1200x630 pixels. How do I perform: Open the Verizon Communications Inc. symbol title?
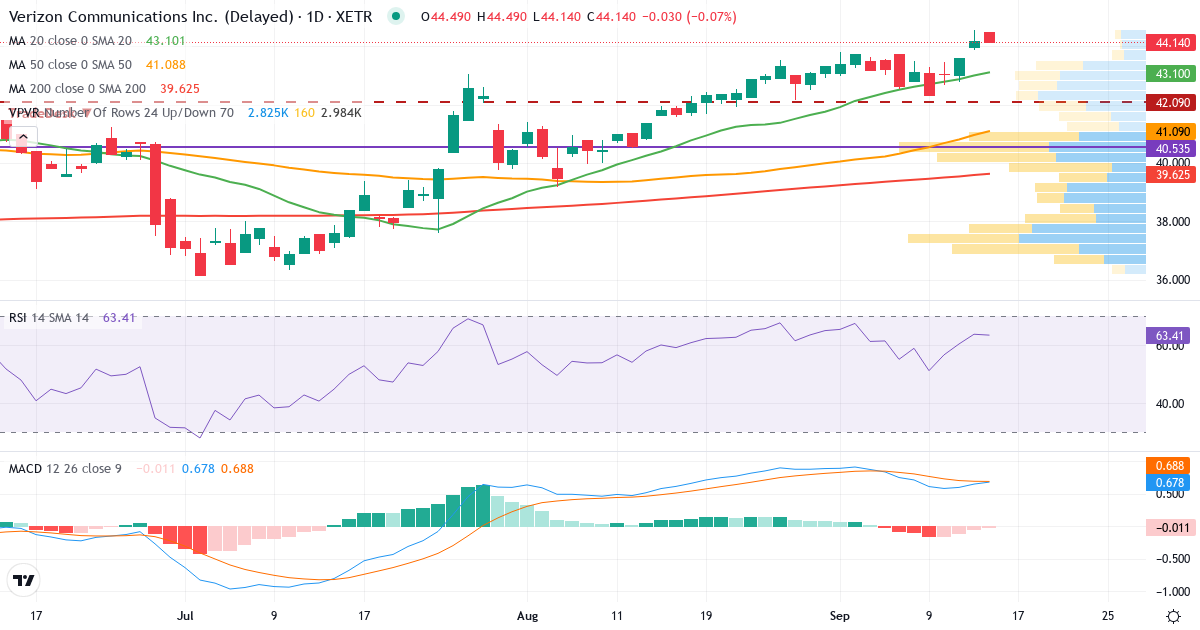190,17
